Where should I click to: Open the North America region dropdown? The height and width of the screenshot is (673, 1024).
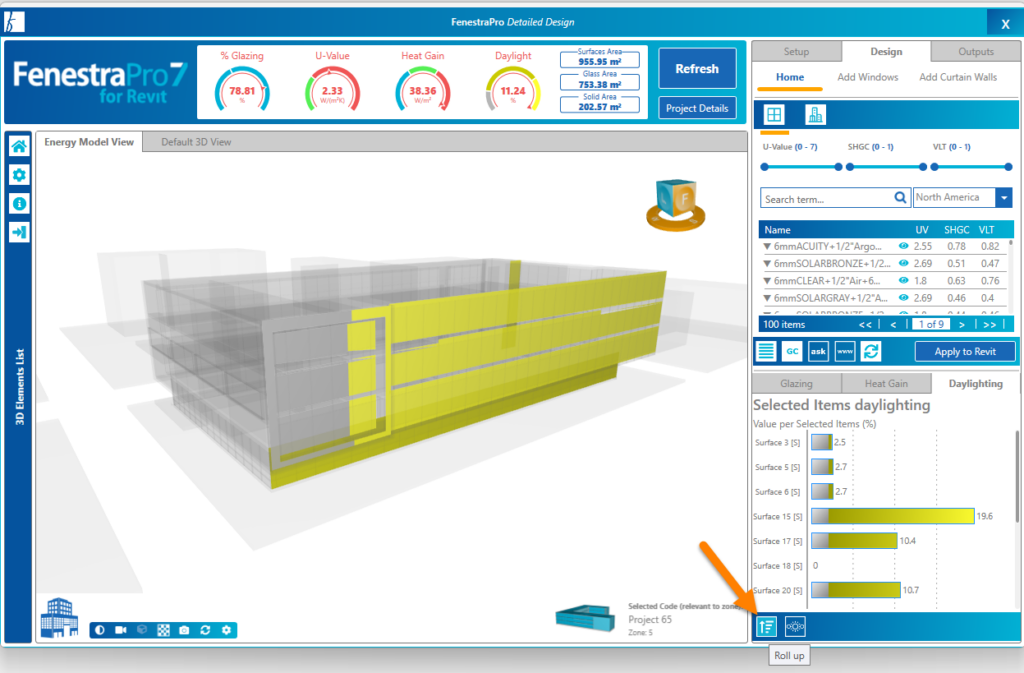point(1004,197)
